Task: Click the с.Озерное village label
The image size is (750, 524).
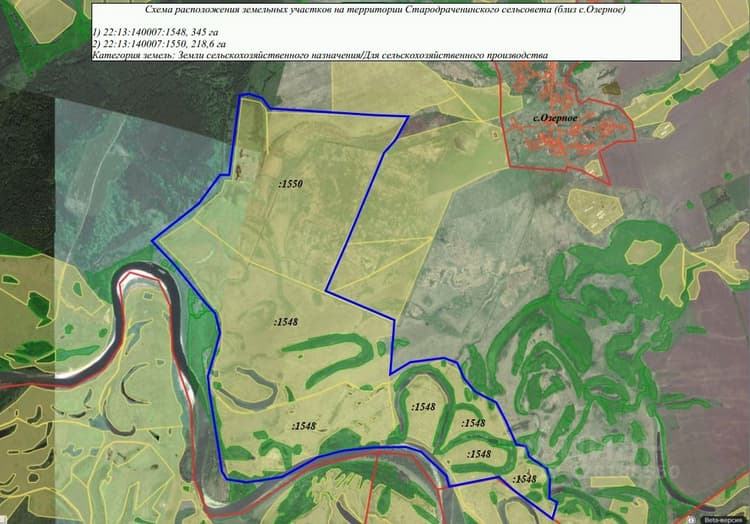Action: tap(555, 118)
